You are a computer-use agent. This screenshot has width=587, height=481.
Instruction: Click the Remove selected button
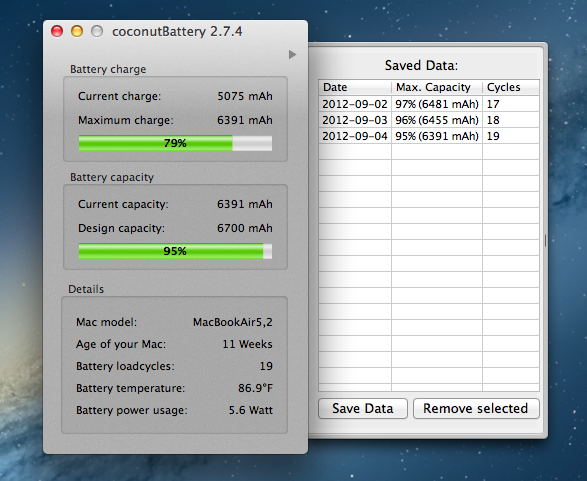click(x=476, y=408)
